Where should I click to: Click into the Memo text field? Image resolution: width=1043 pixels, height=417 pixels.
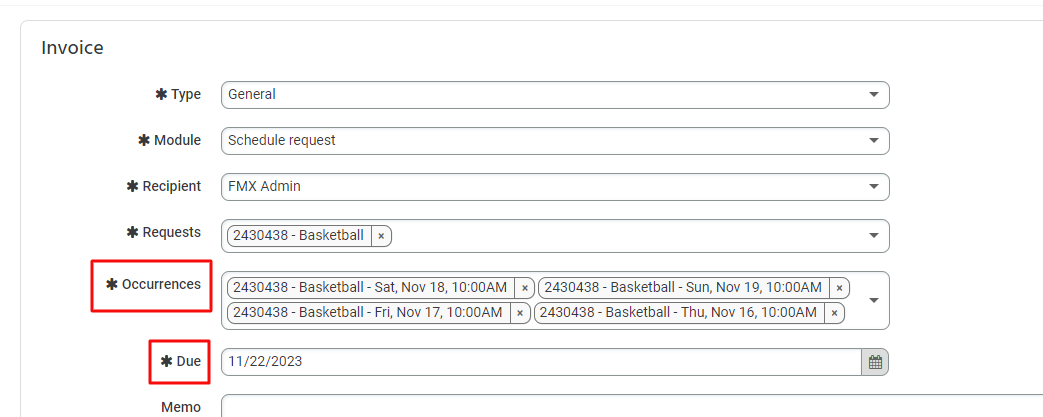600,407
